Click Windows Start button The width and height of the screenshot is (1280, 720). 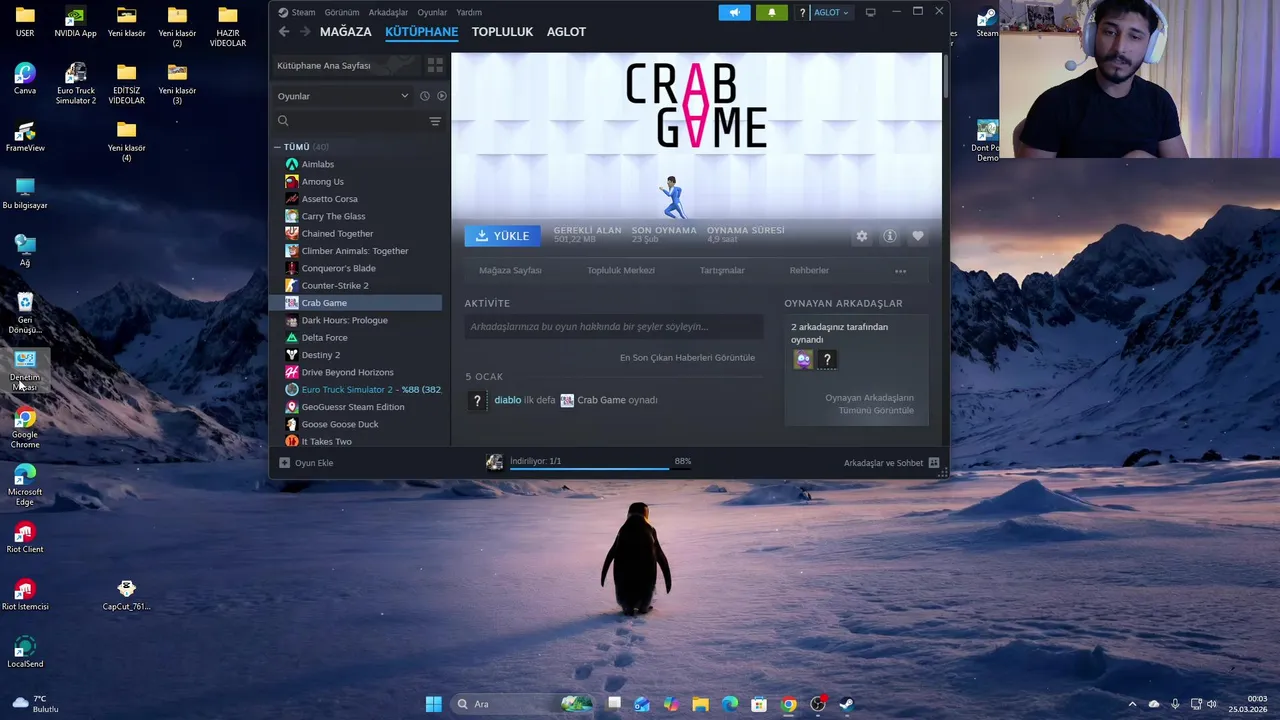433,704
